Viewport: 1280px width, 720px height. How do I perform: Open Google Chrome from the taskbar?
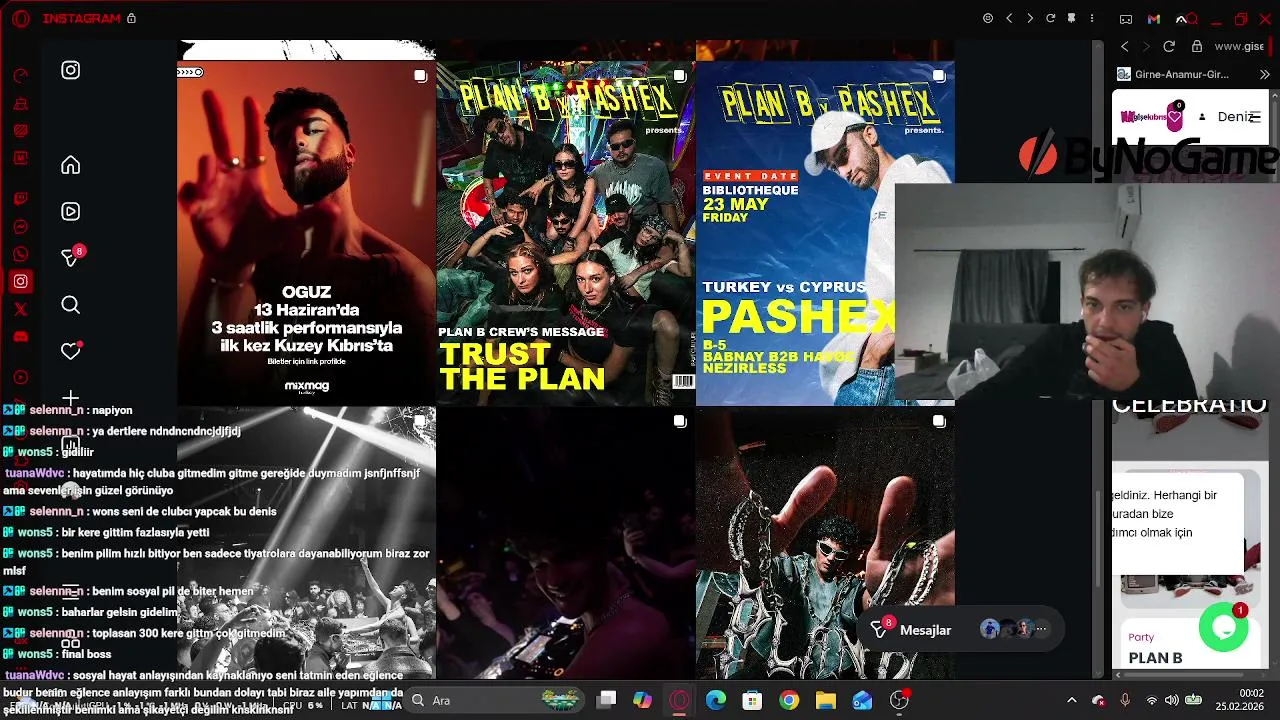point(789,700)
